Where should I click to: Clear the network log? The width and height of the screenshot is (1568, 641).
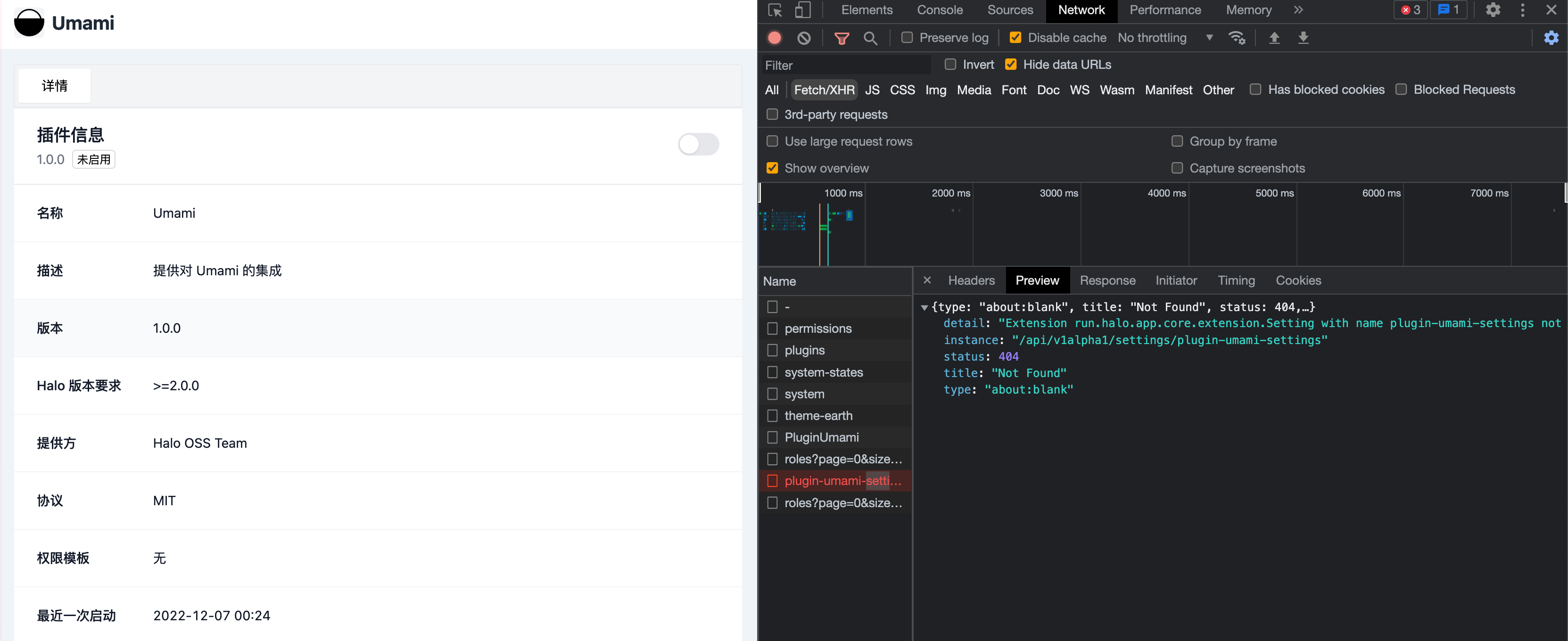tap(803, 38)
